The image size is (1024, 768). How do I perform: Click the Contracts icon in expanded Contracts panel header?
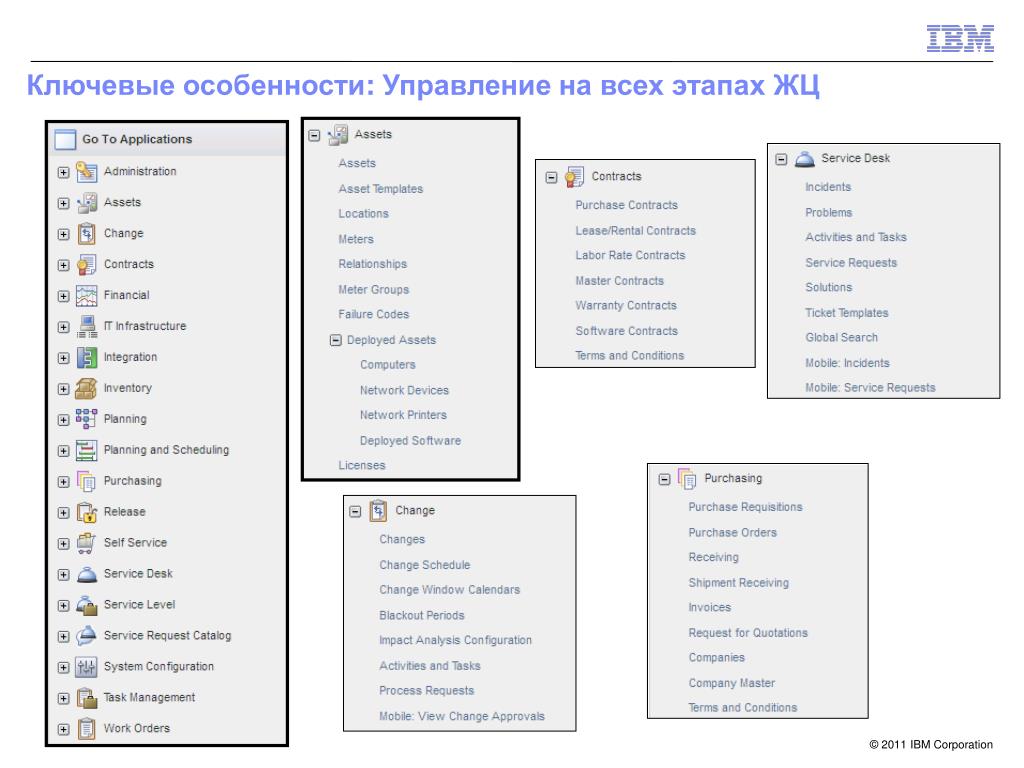(574, 177)
